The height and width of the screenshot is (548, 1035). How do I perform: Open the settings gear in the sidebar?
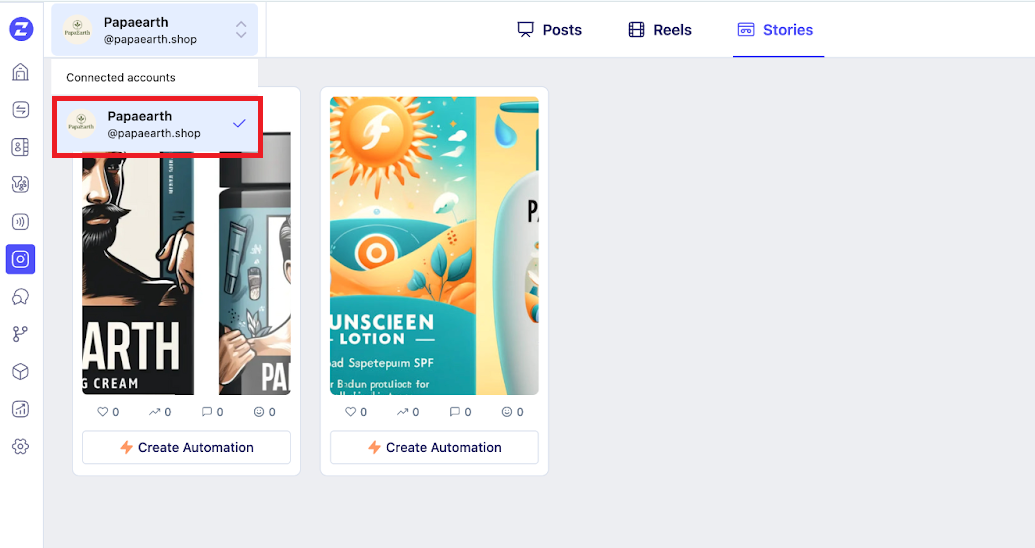pos(20,446)
